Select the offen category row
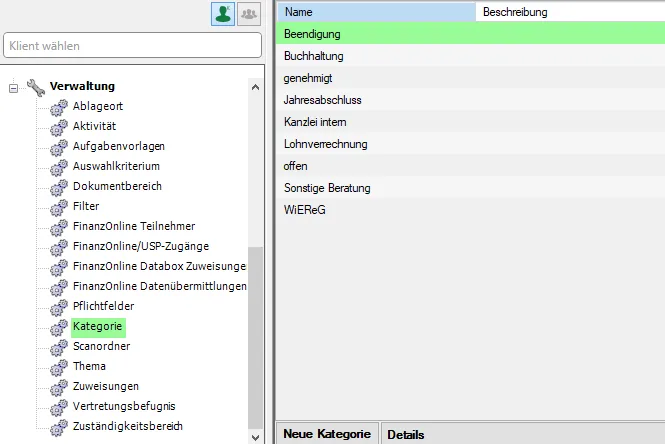Screen dimensions: 665x444 (x=470, y=166)
